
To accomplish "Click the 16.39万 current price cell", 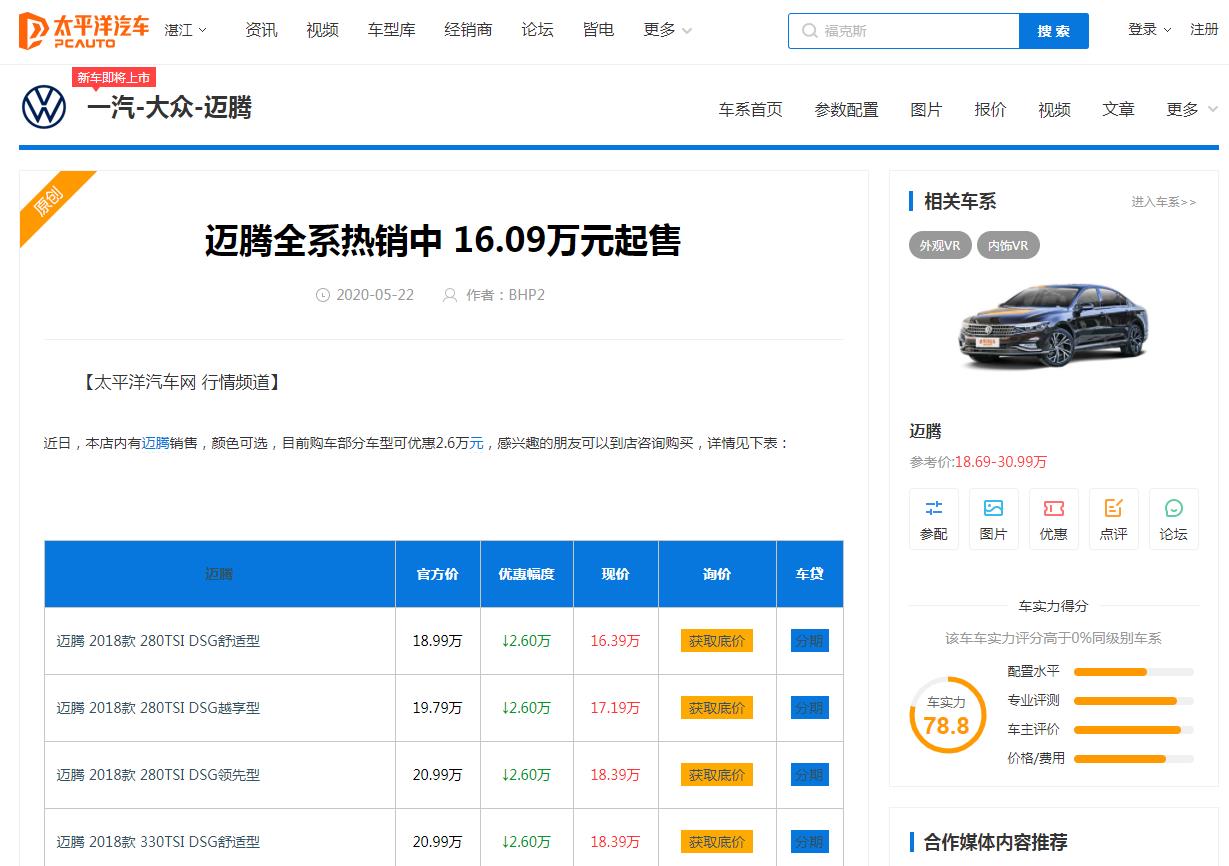I will tap(615, 641).
